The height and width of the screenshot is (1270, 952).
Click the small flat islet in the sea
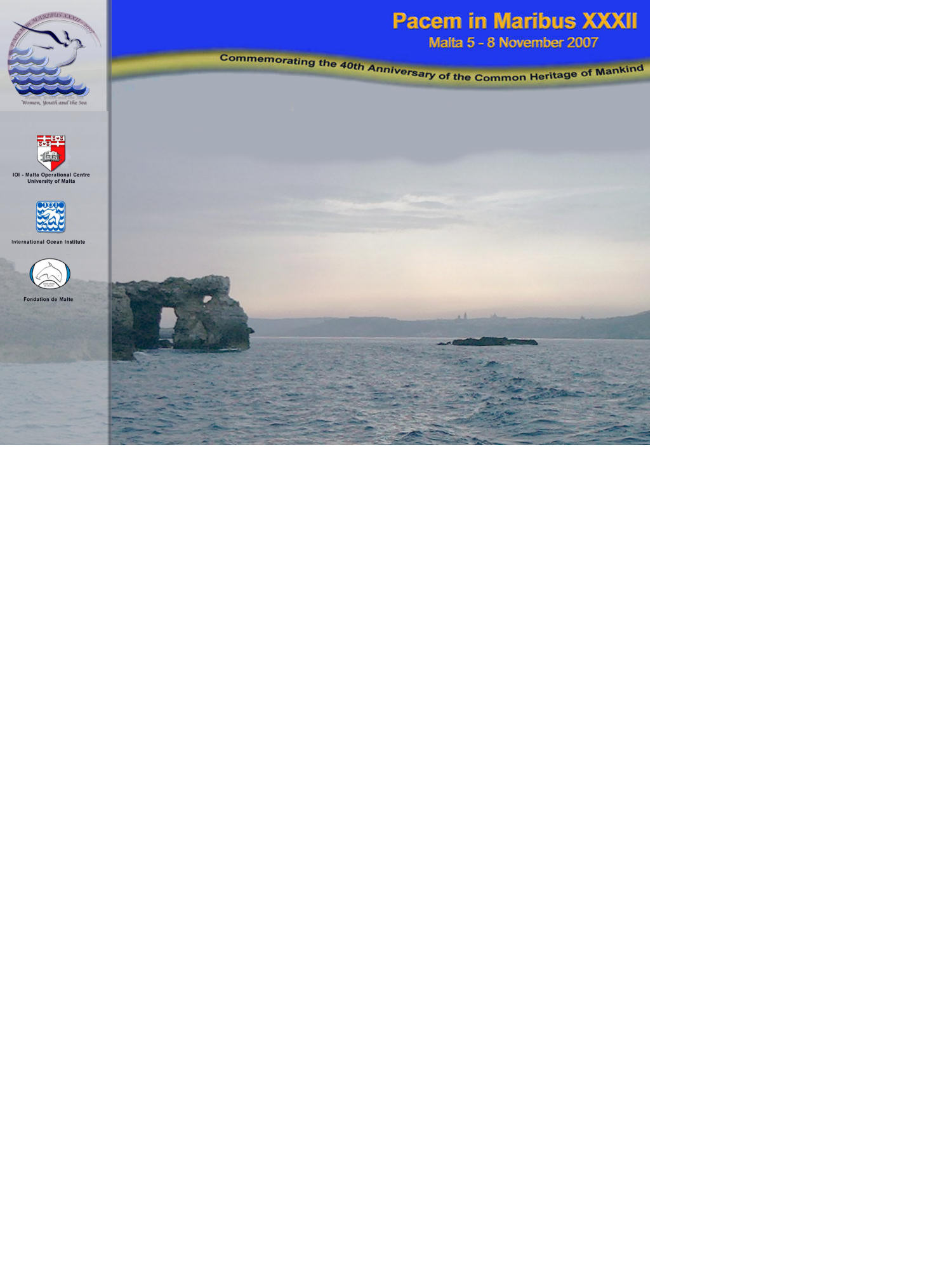point(492,342)
